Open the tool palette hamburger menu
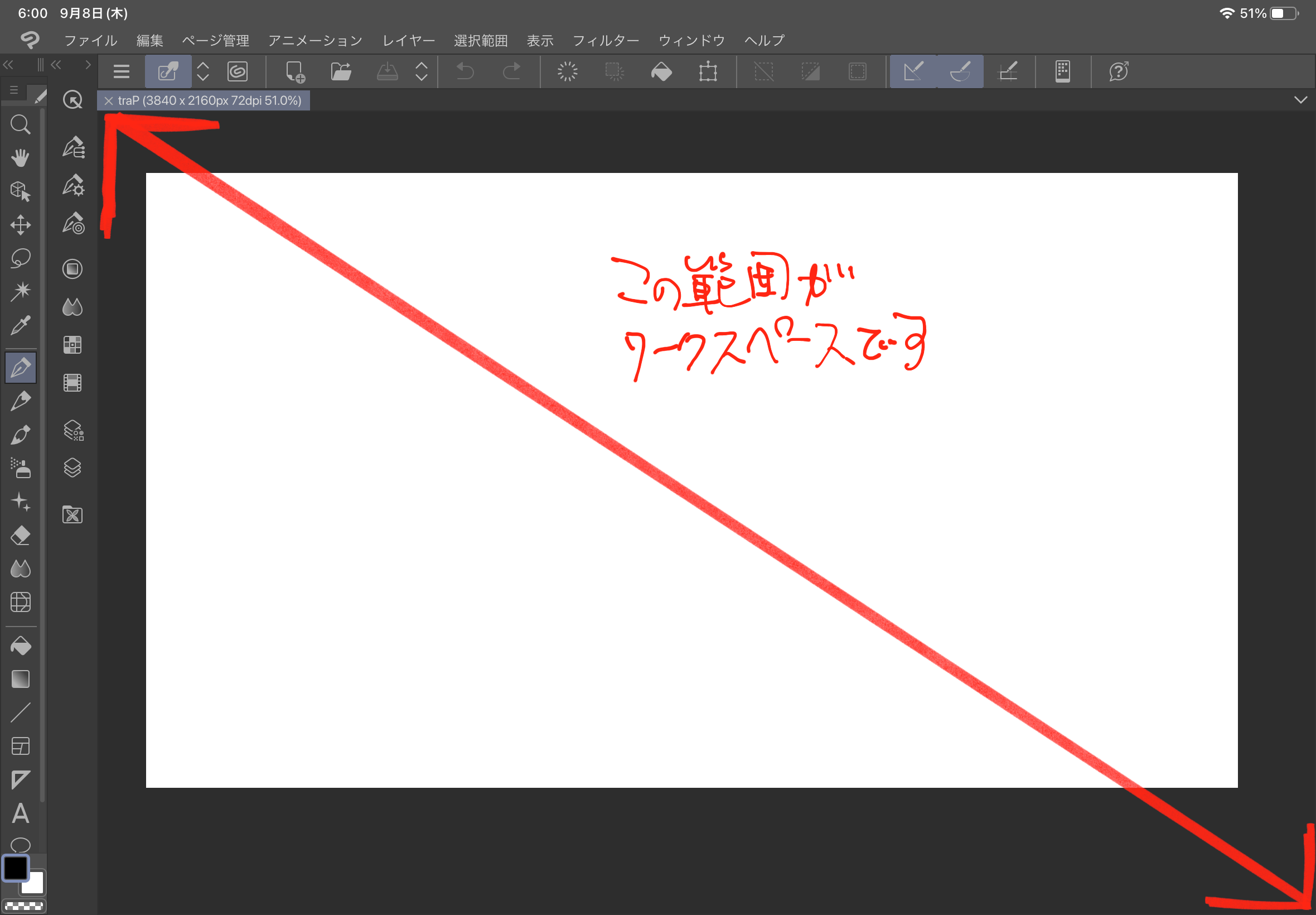1316x915 pixels. (x=14, y=90)
